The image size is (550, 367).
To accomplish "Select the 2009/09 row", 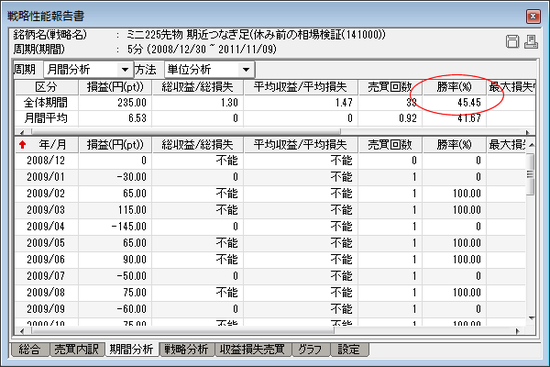I will [x=270, y=309].
